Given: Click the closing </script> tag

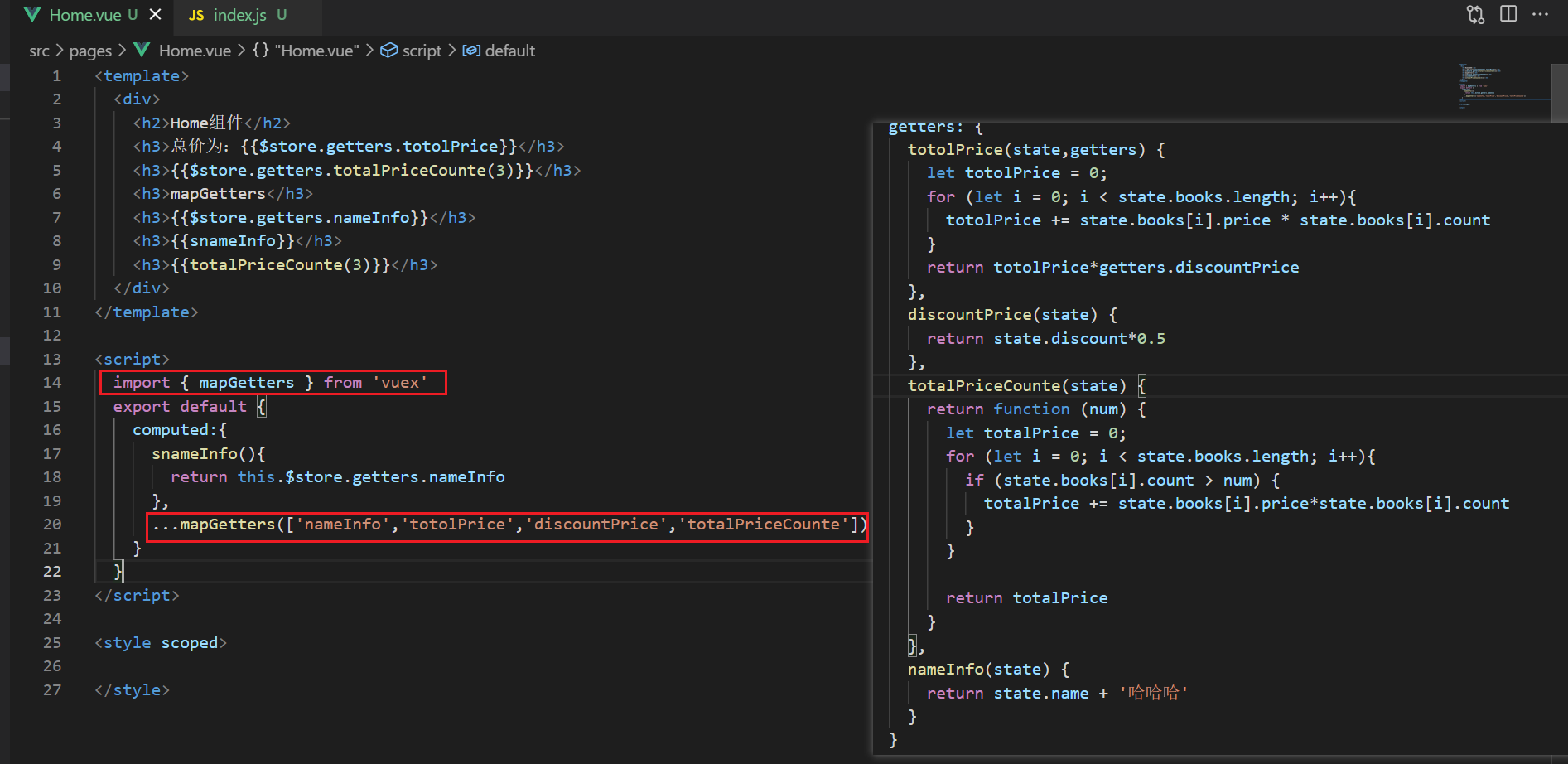Looking at the screenshot, I should click(x=137, y=596).
